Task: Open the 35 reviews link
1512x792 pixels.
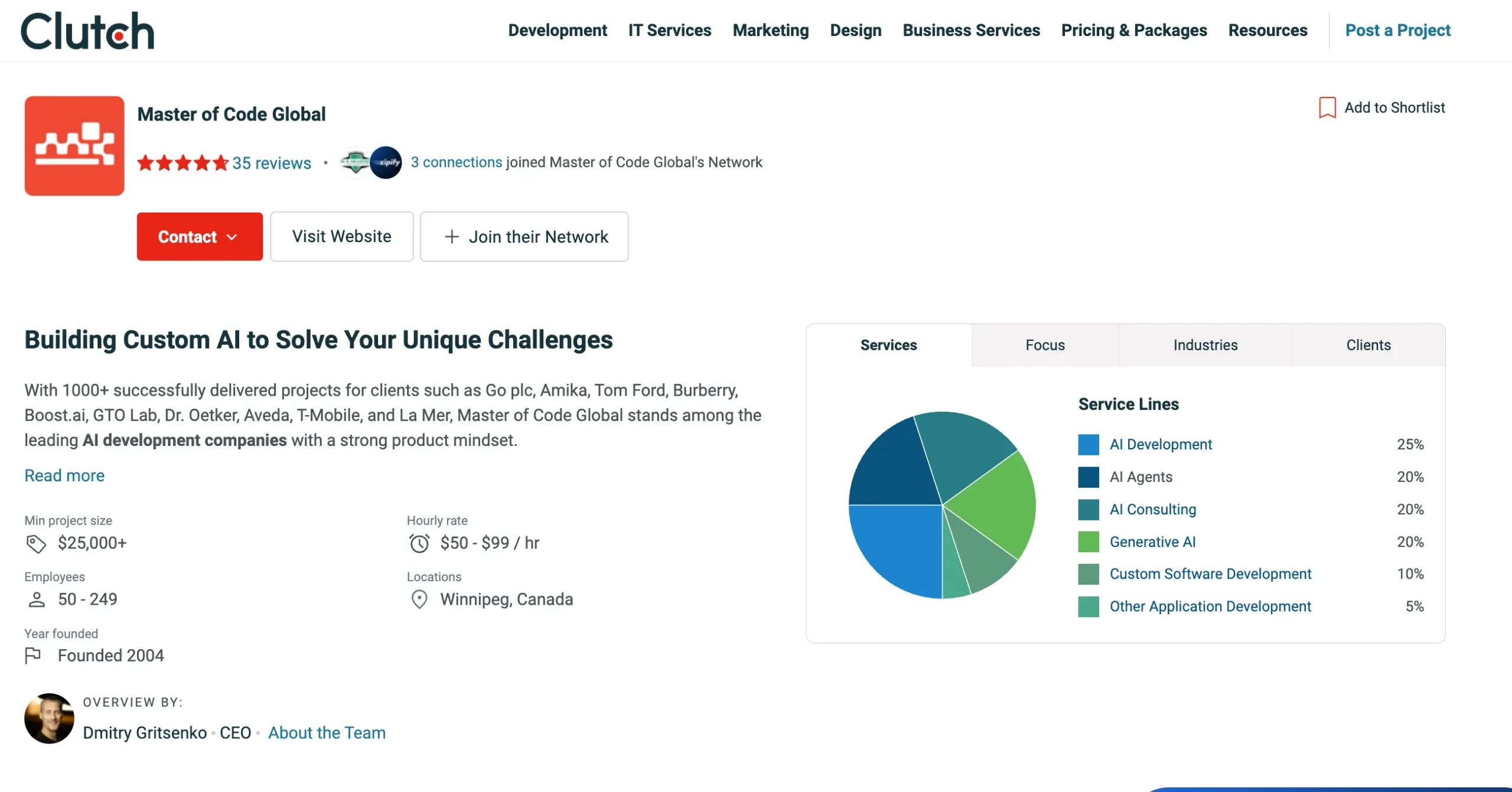Action: (270, 162)
